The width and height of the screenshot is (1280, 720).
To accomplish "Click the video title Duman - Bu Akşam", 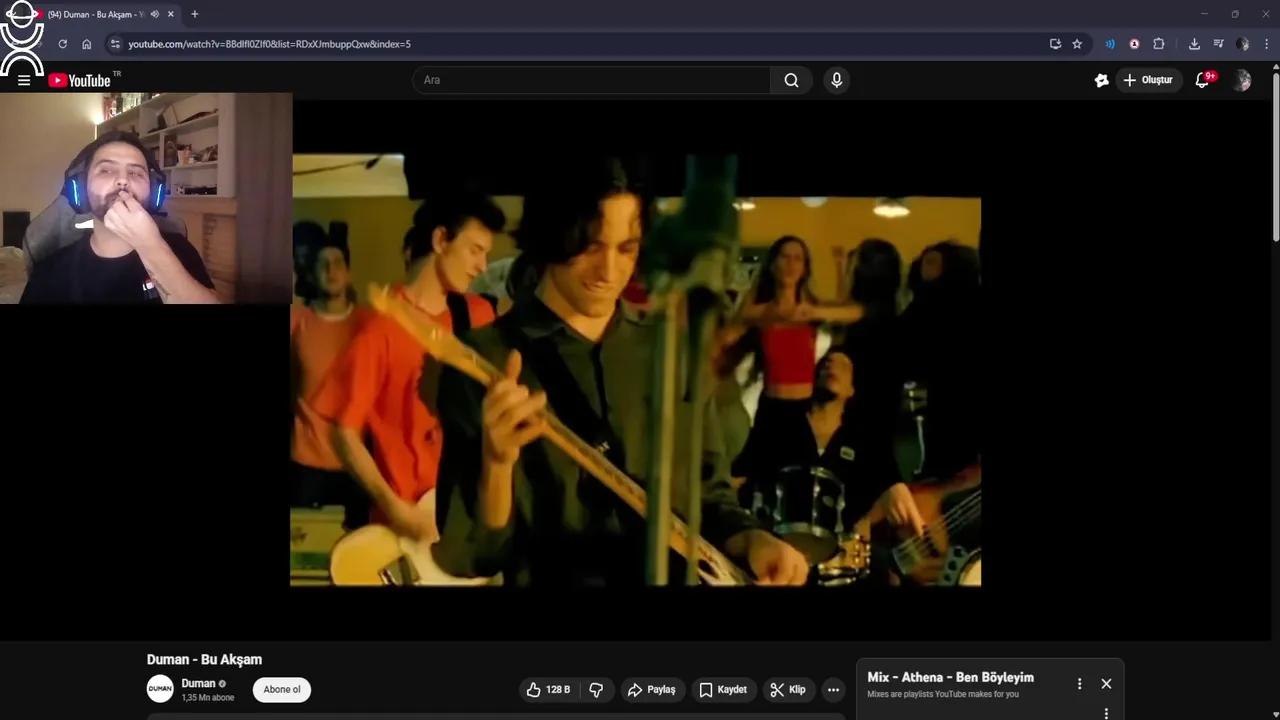I will [x=204, y=659].
